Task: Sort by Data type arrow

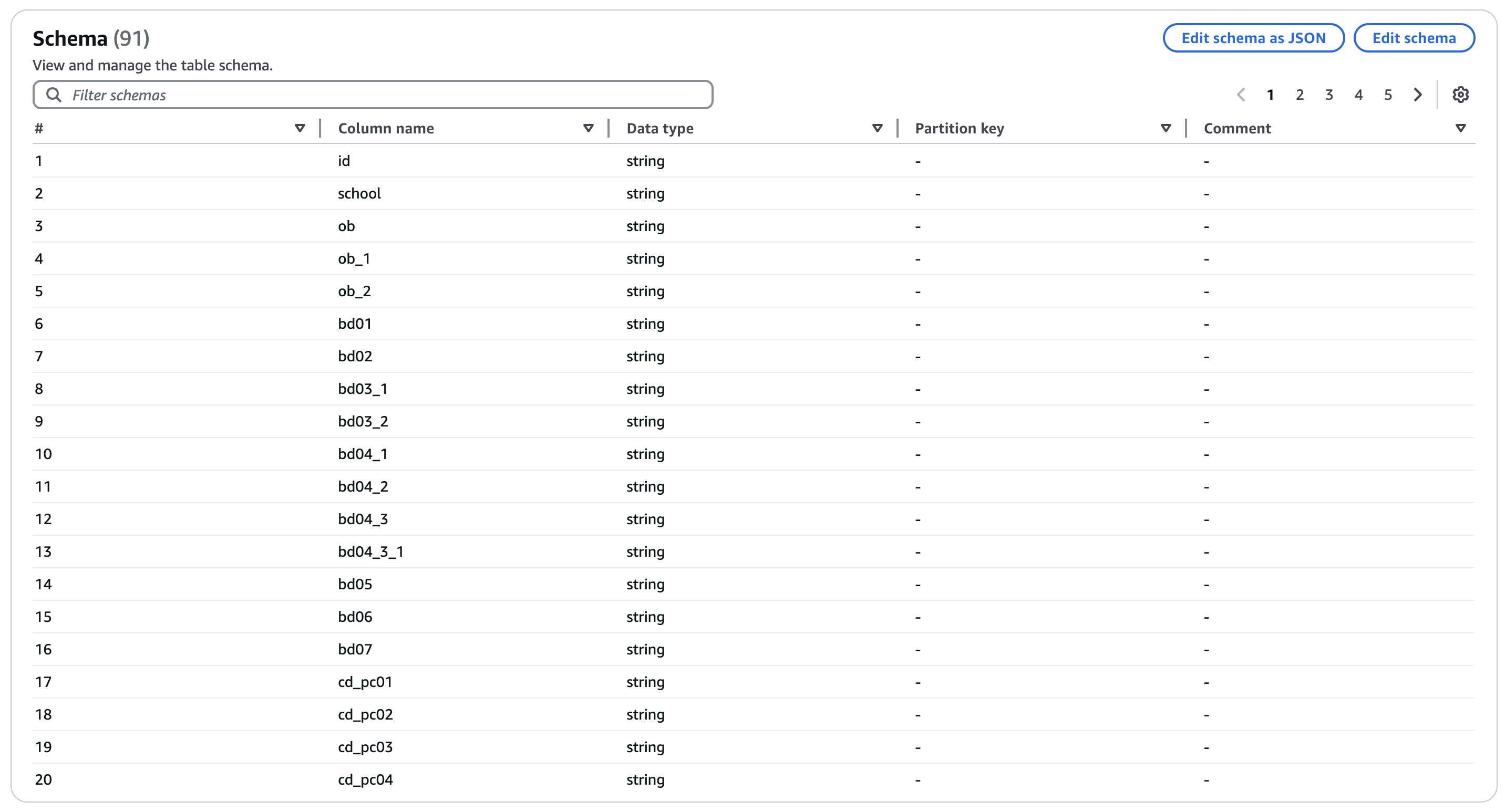Action: (x=877, y=129)
